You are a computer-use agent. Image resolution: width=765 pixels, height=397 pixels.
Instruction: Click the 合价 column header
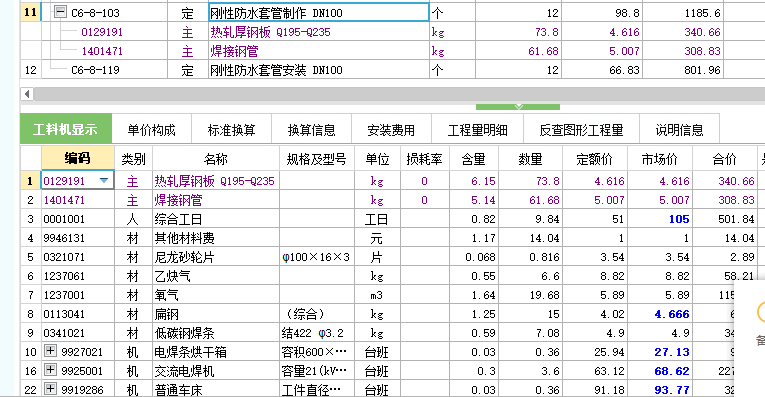[725, 159]
